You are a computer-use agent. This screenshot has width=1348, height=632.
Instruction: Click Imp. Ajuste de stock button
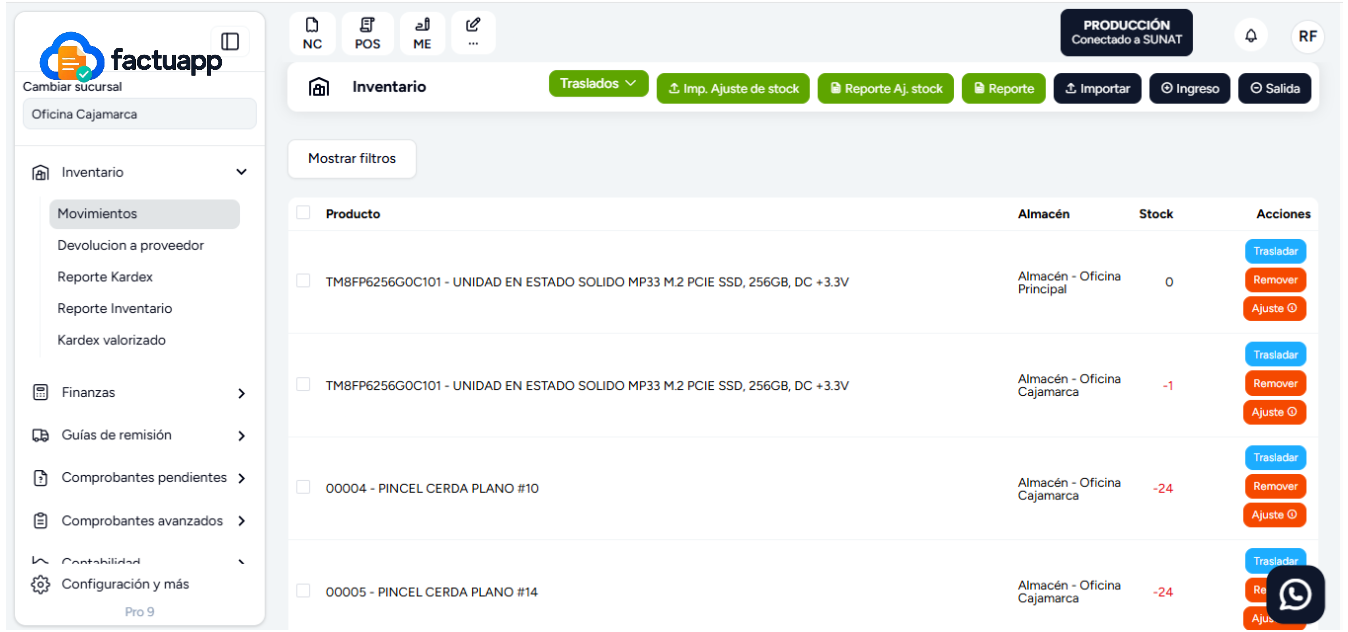[x=733, y=88]
